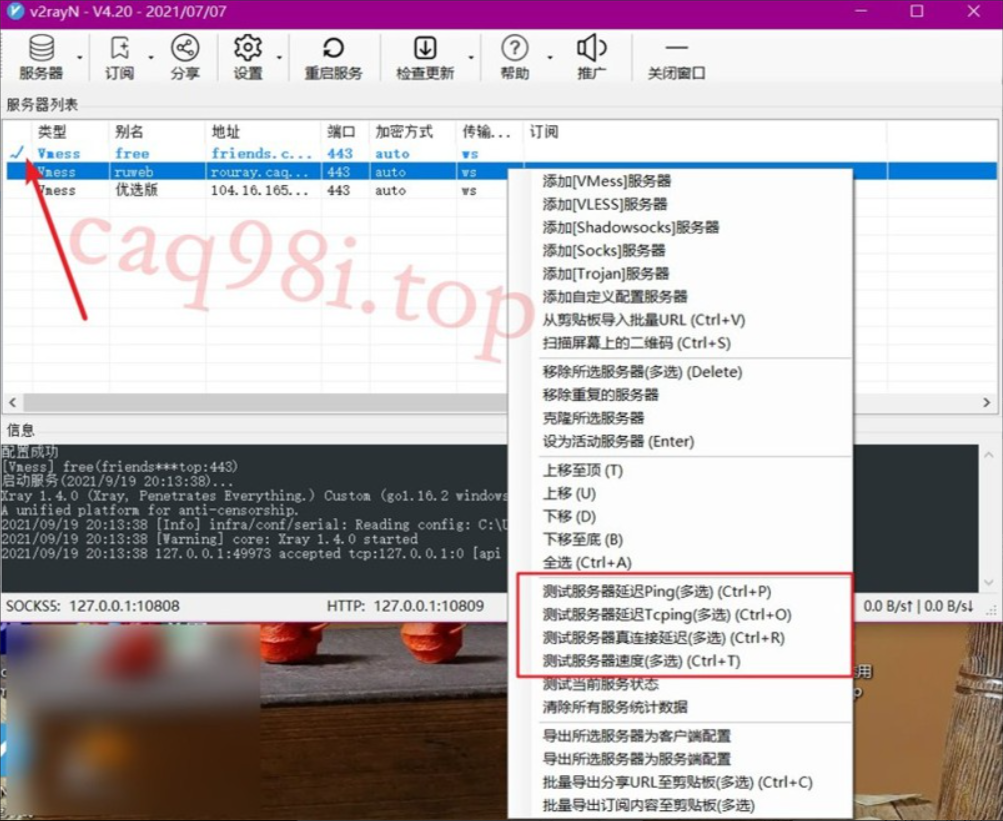Click the 0.0 B/s speed indicator
Screen dimensions: 1003x821
pos(918,605)
